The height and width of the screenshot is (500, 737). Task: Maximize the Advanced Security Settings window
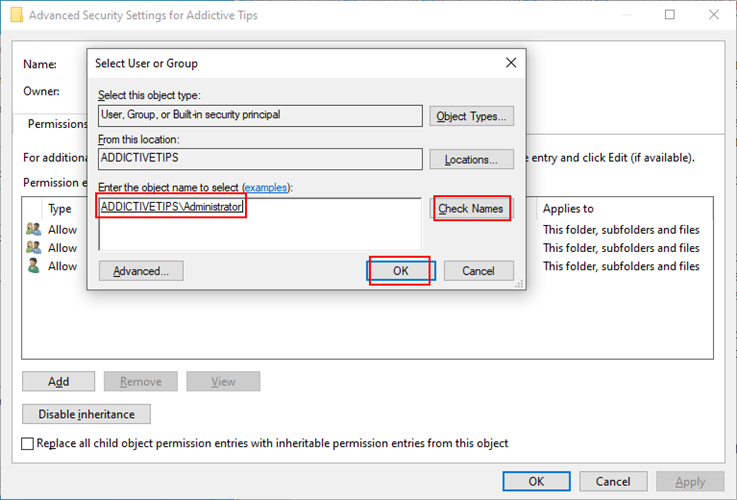670,15
